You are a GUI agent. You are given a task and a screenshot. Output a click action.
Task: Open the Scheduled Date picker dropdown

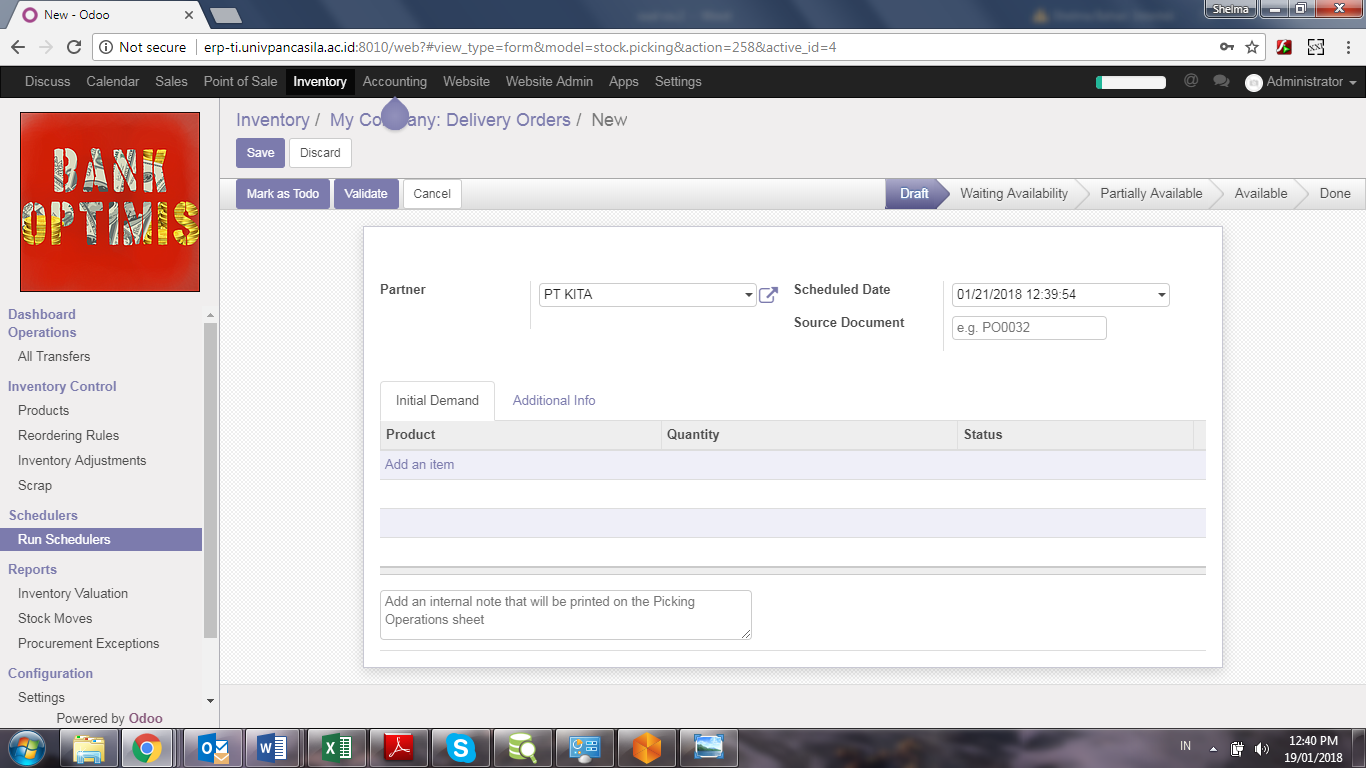1161,295
